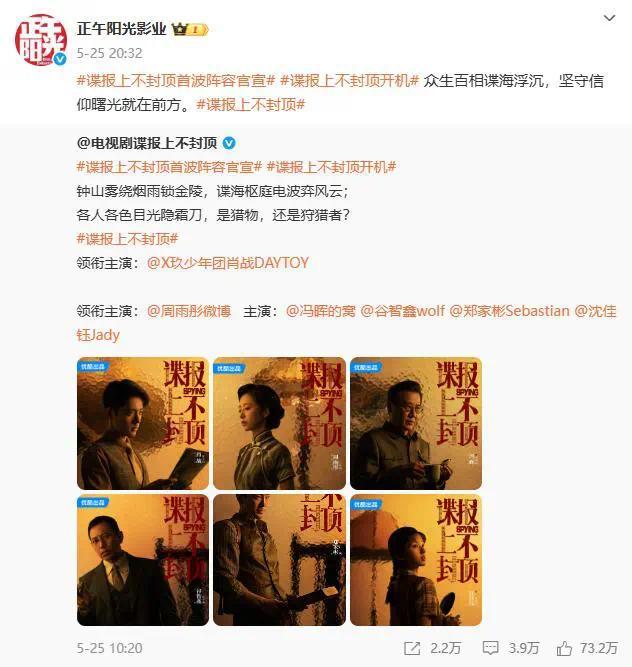Image resolution: width=632 pixels, height=667 pixels.
Task: Click the repost share icon
Action: 412,648
